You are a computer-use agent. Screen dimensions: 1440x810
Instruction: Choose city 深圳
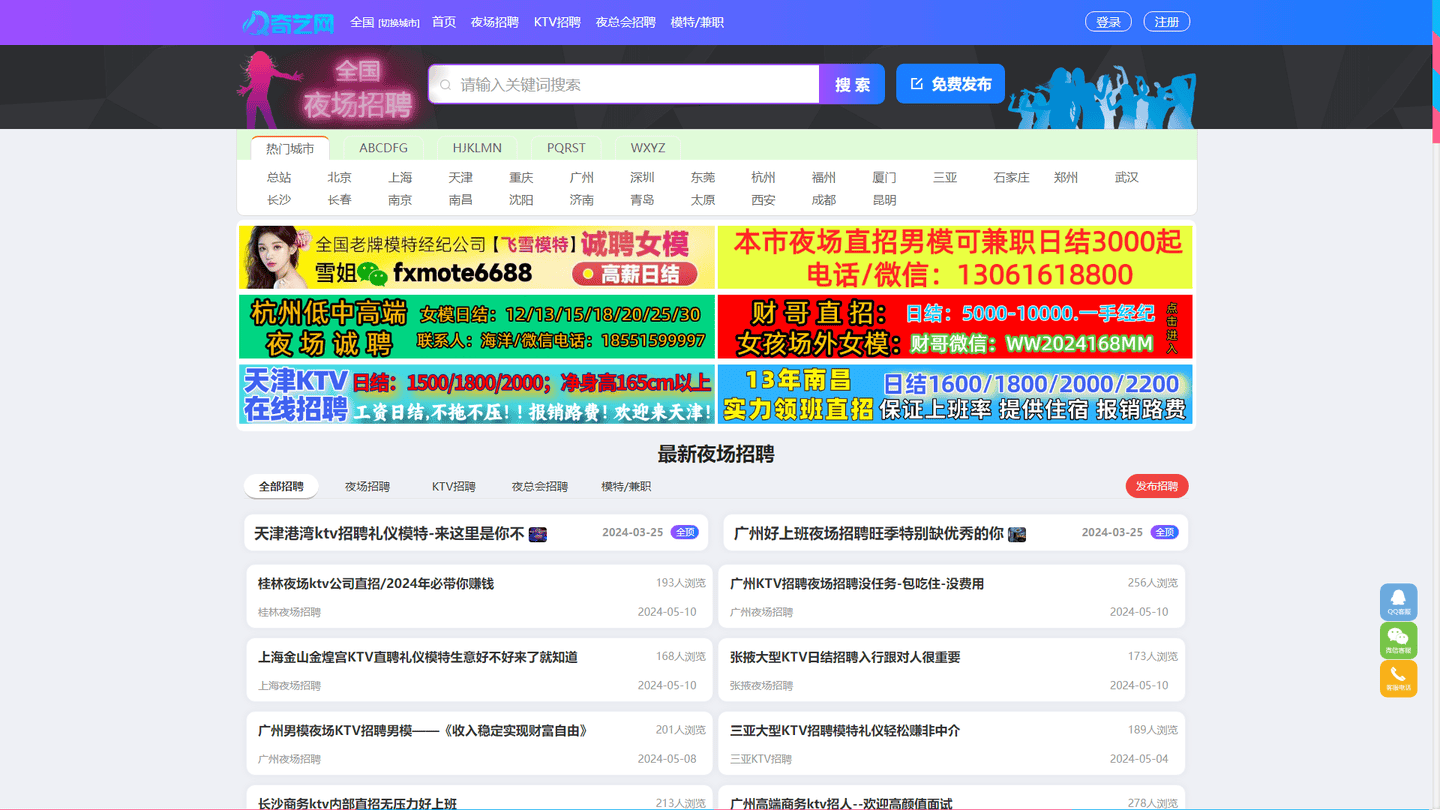pyautogui.click(x=642, y=177)
